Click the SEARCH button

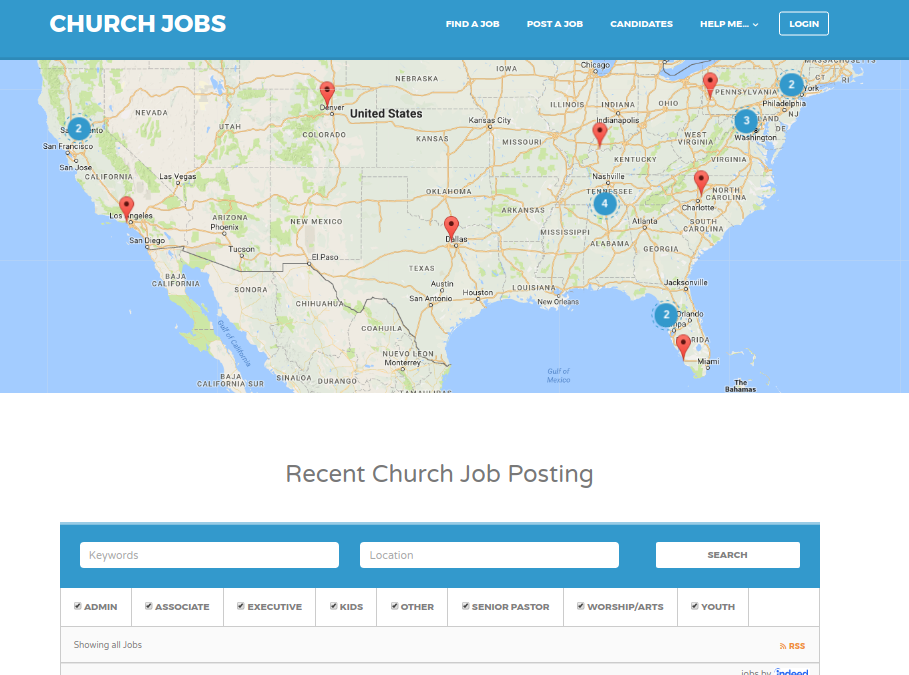[x=728, y=555]
